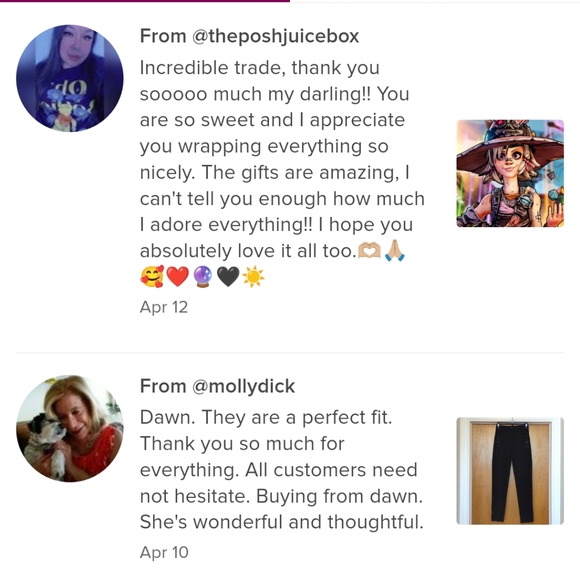The image size is (580, 580).
Task: Click the crystal ball emoji
Action: (203, 276)
